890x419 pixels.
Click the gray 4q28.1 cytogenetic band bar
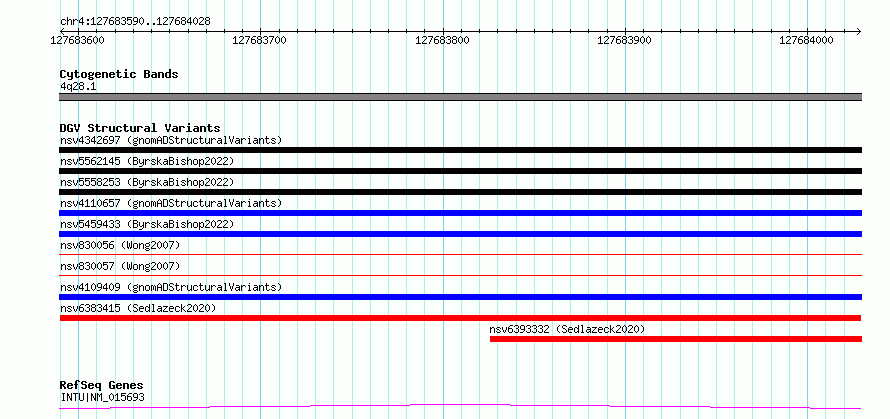[x=460, y=97]
